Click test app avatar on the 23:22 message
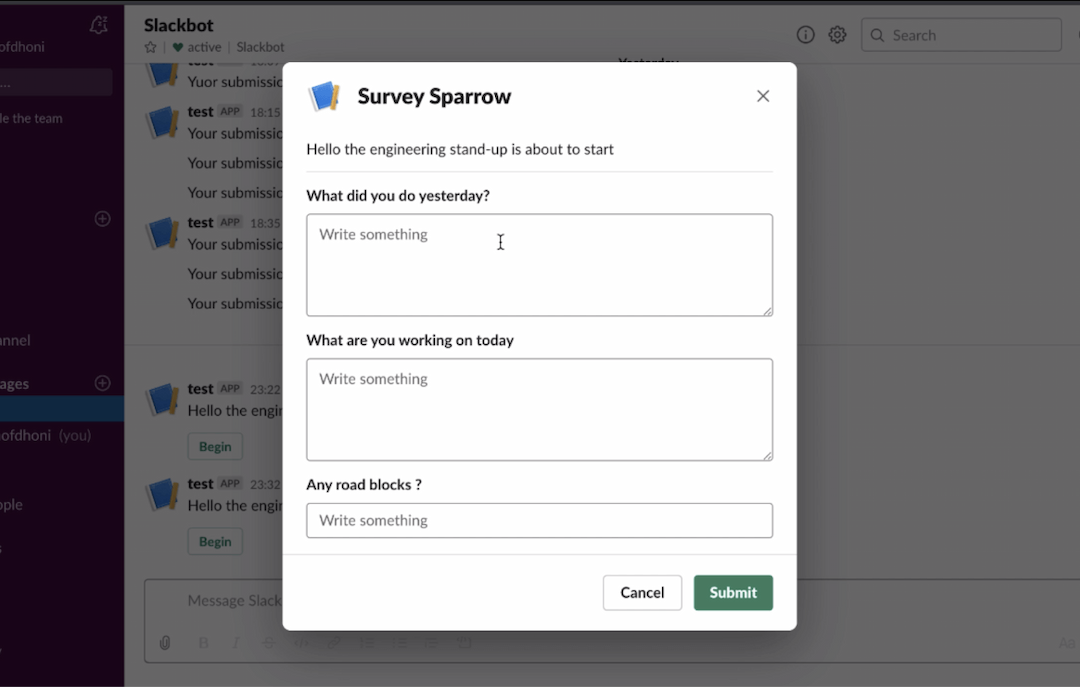The width and height of the screenshot is (1080, 687). pos(163,400)
